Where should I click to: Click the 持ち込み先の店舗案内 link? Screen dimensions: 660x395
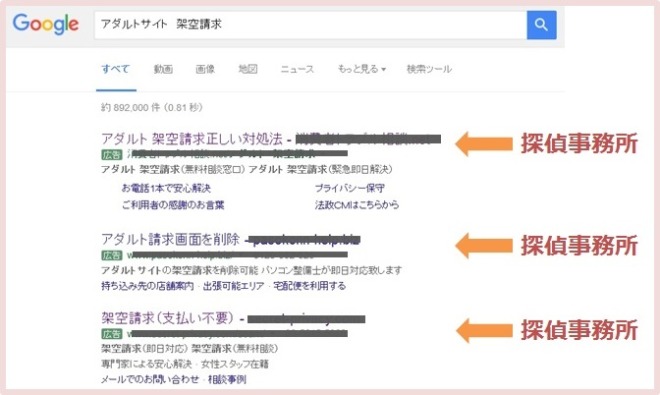tap(147, 286)
